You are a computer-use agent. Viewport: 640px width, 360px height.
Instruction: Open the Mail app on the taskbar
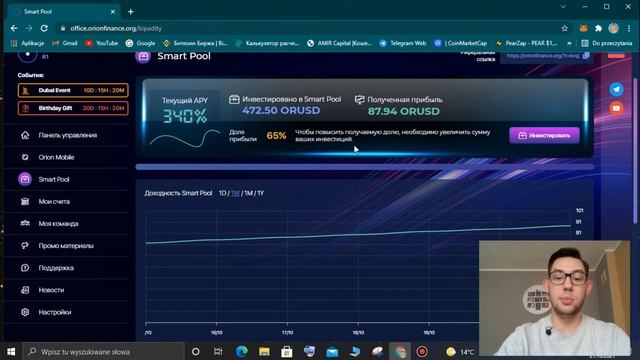[332, 351]
